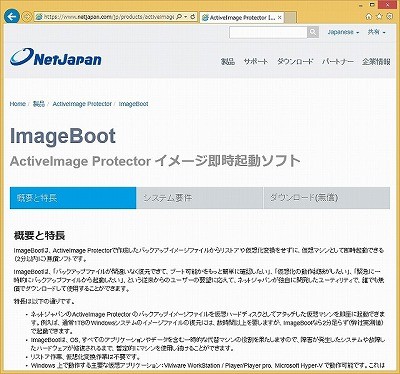Image resolution: width=400 pixels, height=374 pixels.
Task: Select the 概要と特長 tab
Action: (x=73, y=198)
